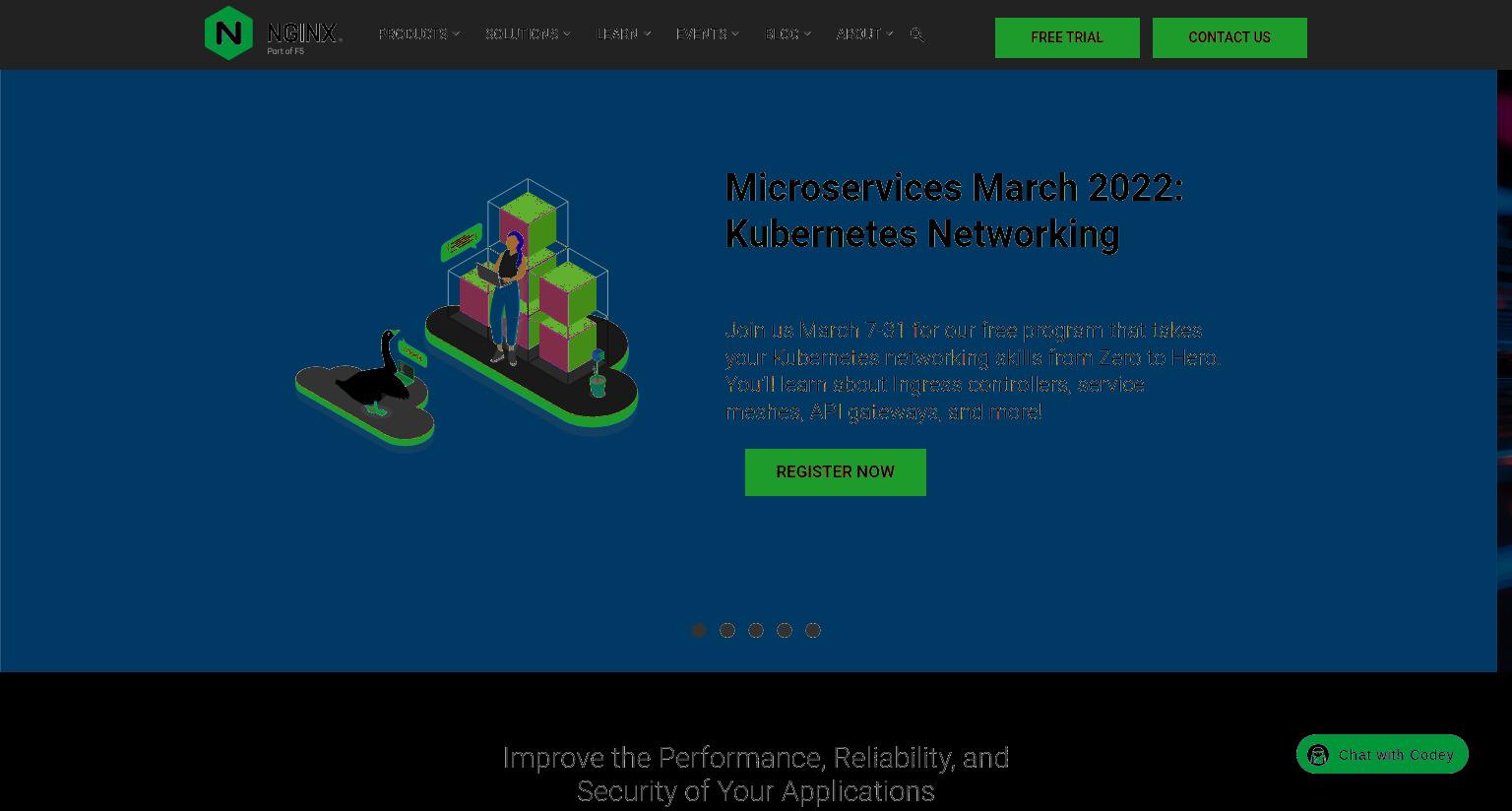Click the 'Part of F5' text
The height and width of the screenshot is (811, 1512).
[285, 51]
